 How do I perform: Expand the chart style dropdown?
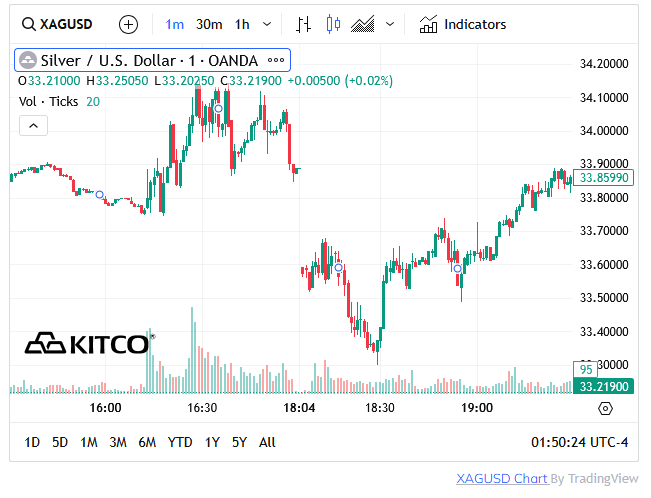(x=390, y=25)
